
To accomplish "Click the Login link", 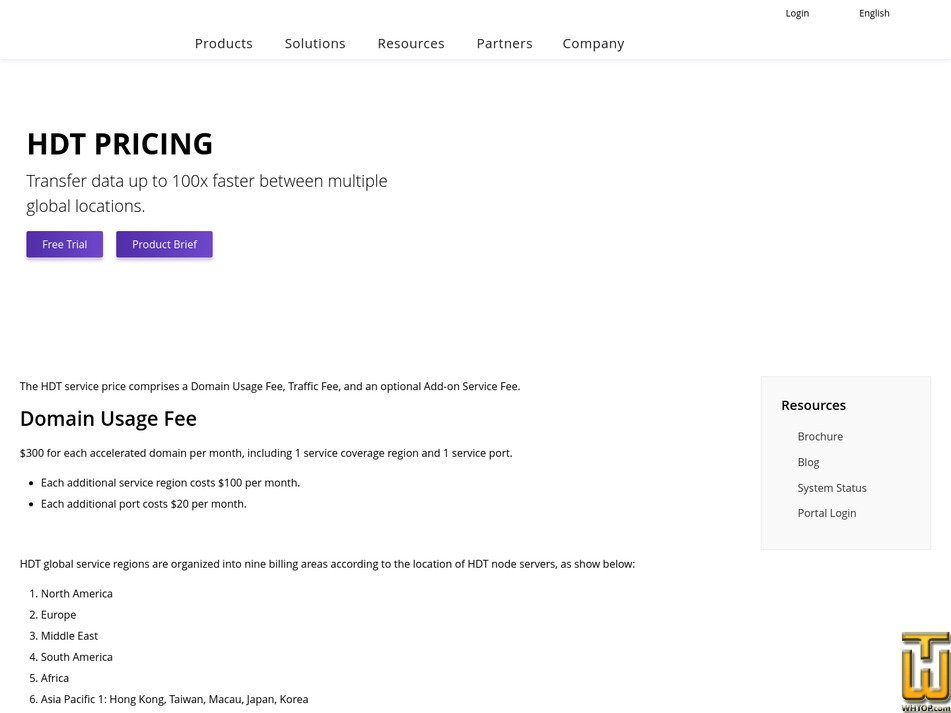I will [x=797, y=13].
